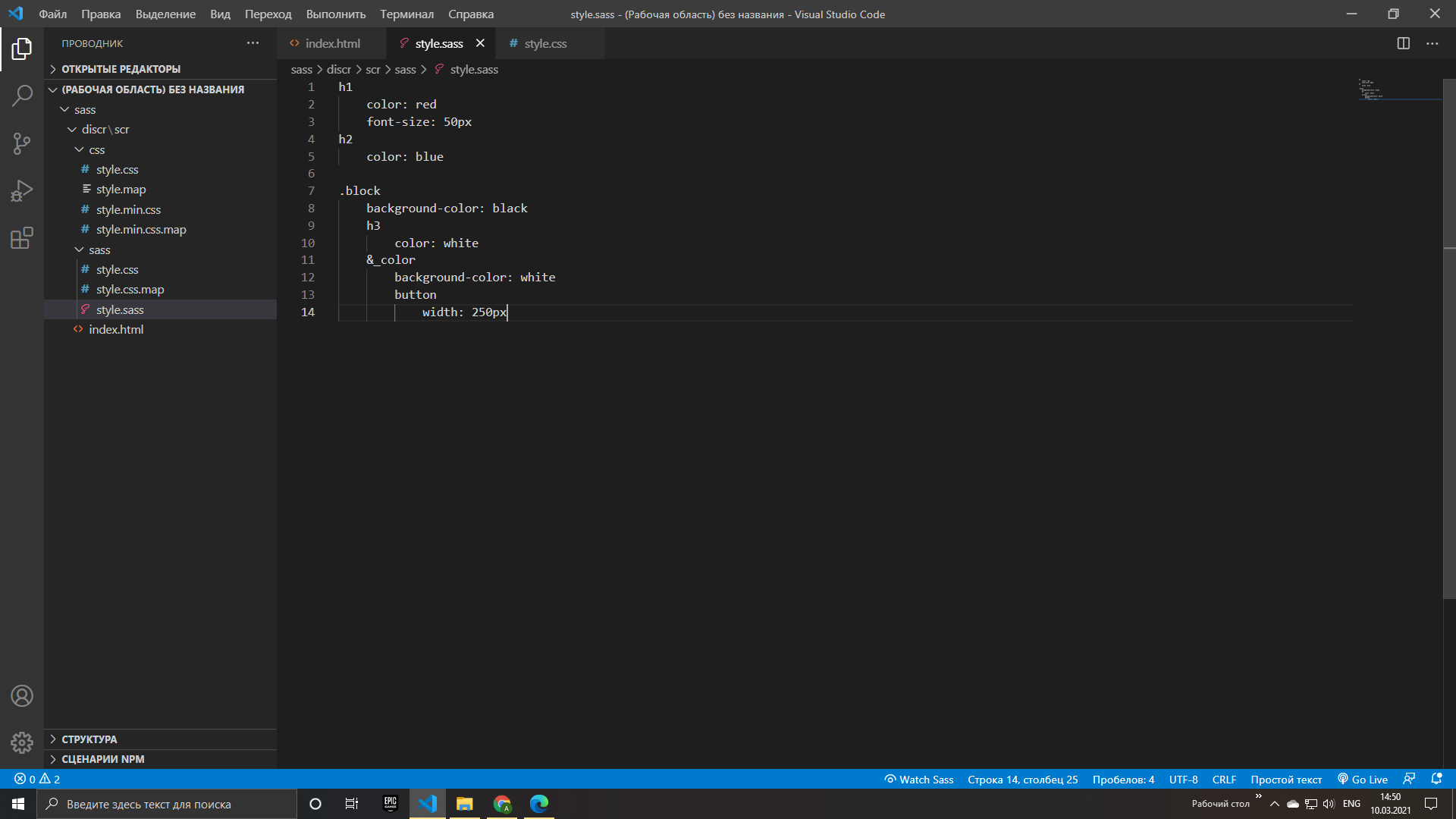Collapse the untitled workspace section

tap(160, 89)
